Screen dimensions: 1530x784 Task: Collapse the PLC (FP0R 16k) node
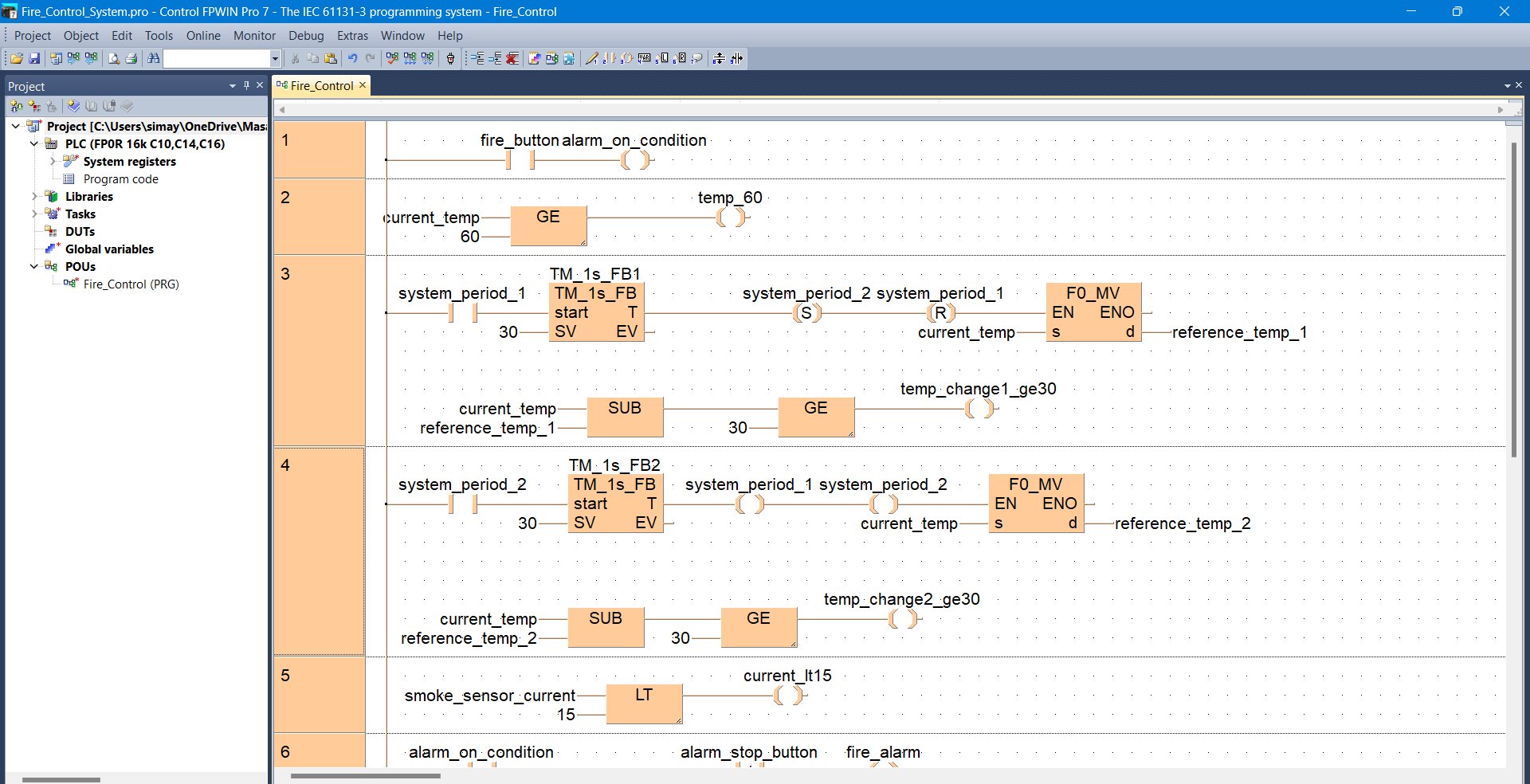point(34,143)
